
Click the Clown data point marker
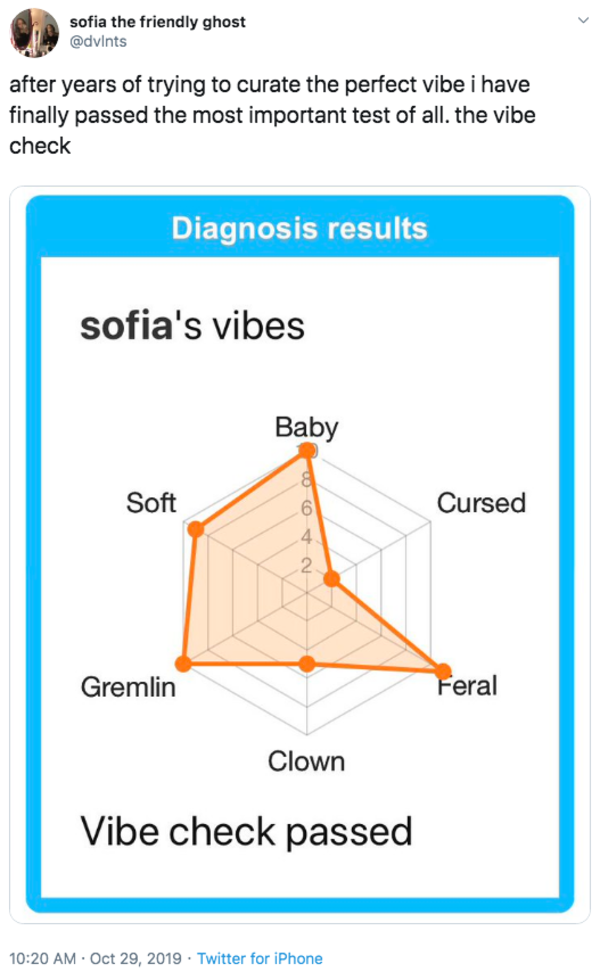(306, 664)
